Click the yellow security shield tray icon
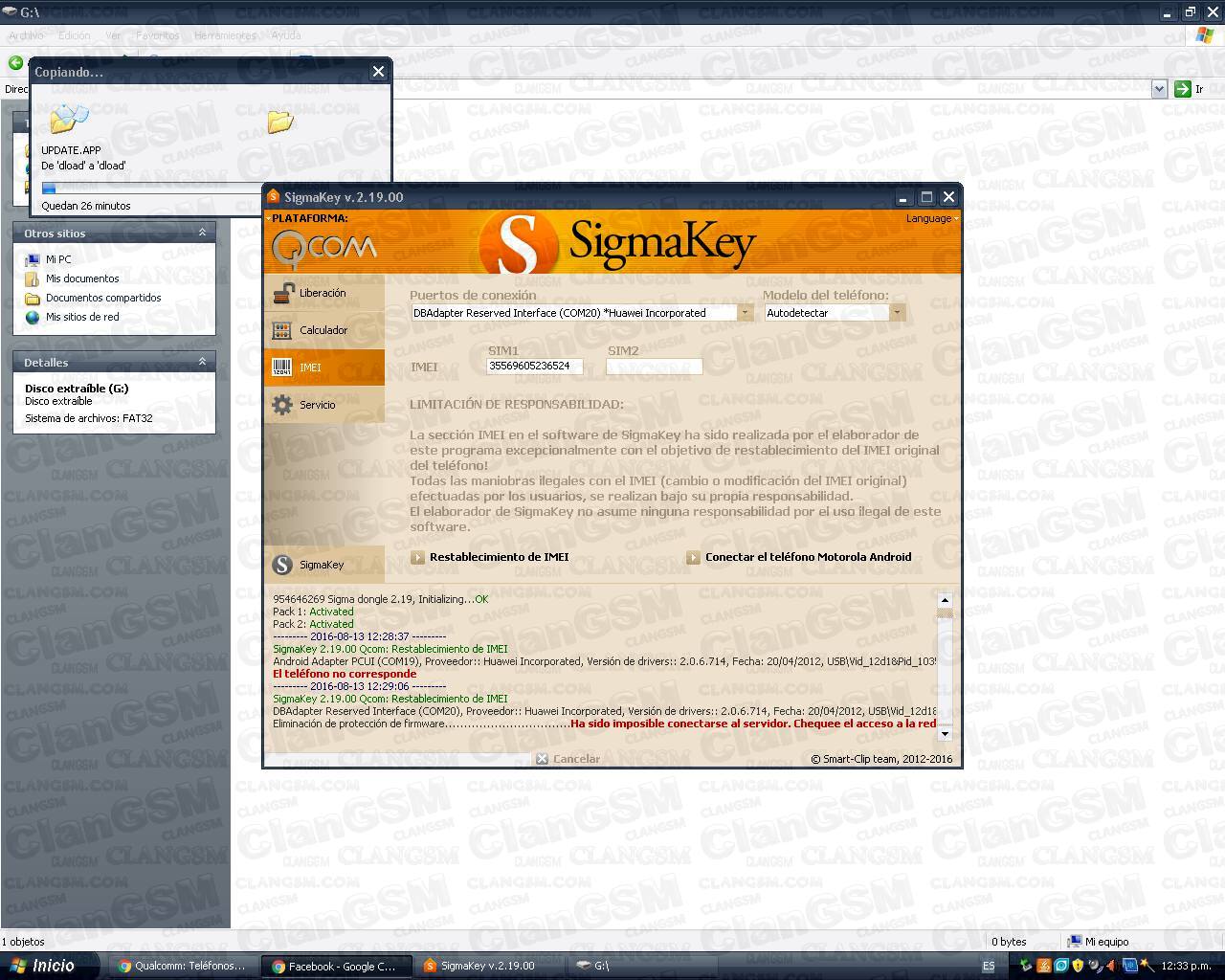This screenshot has height=980, width=1225. (1078, 967)
